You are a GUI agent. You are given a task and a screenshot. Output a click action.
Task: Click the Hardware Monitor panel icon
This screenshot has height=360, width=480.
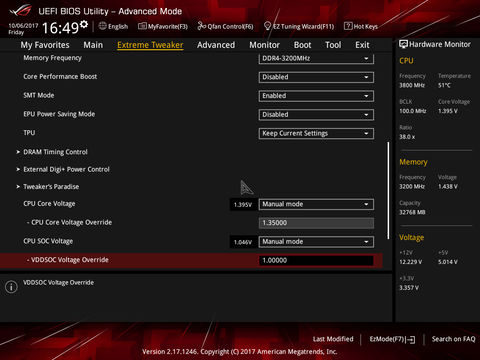(403, 44)
